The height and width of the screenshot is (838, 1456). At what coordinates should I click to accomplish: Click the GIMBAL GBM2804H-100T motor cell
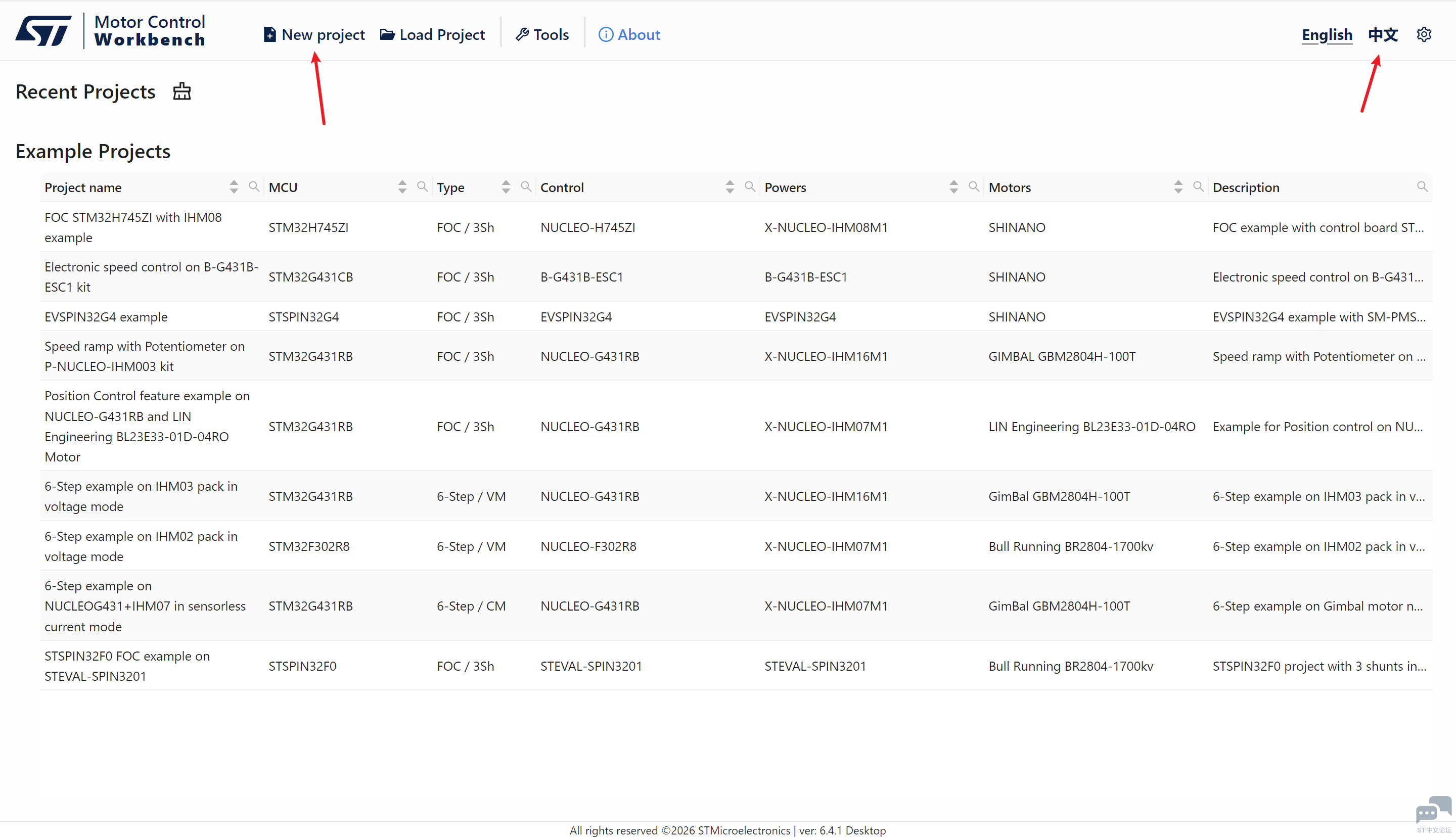(1062, 356)
